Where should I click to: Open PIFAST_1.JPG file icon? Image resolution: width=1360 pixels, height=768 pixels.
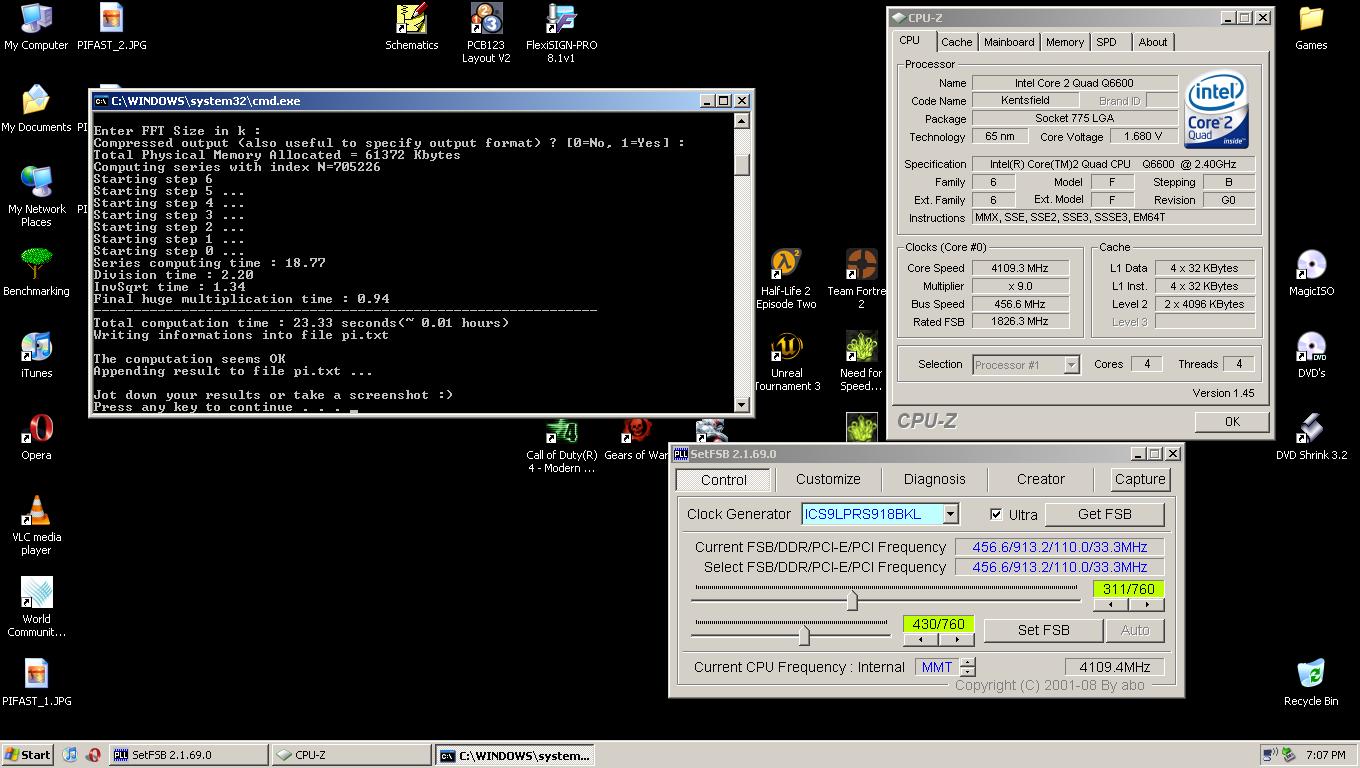[x=36, y=683]
